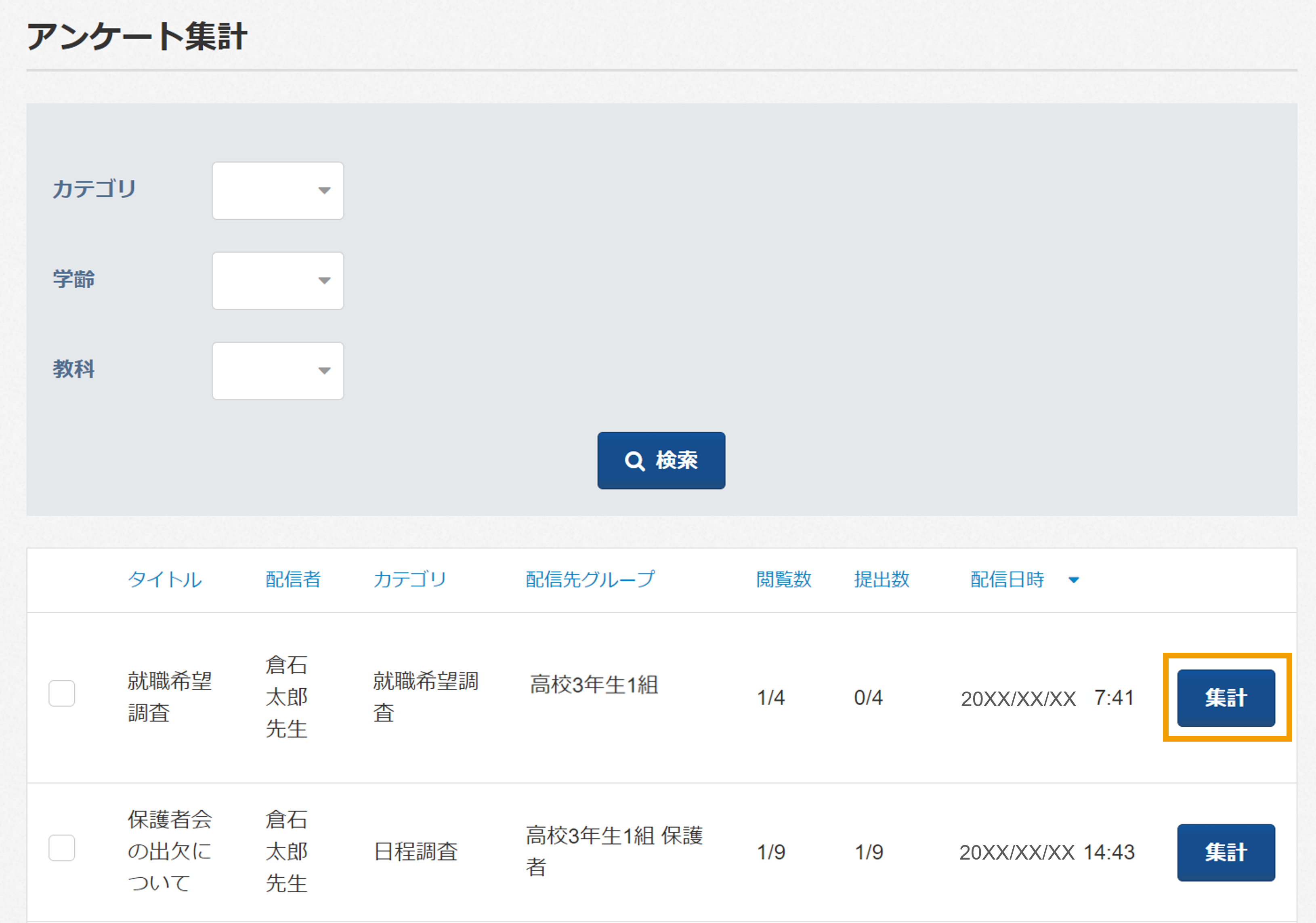Click the 保護者会の出欠について title text

[170, 852]
